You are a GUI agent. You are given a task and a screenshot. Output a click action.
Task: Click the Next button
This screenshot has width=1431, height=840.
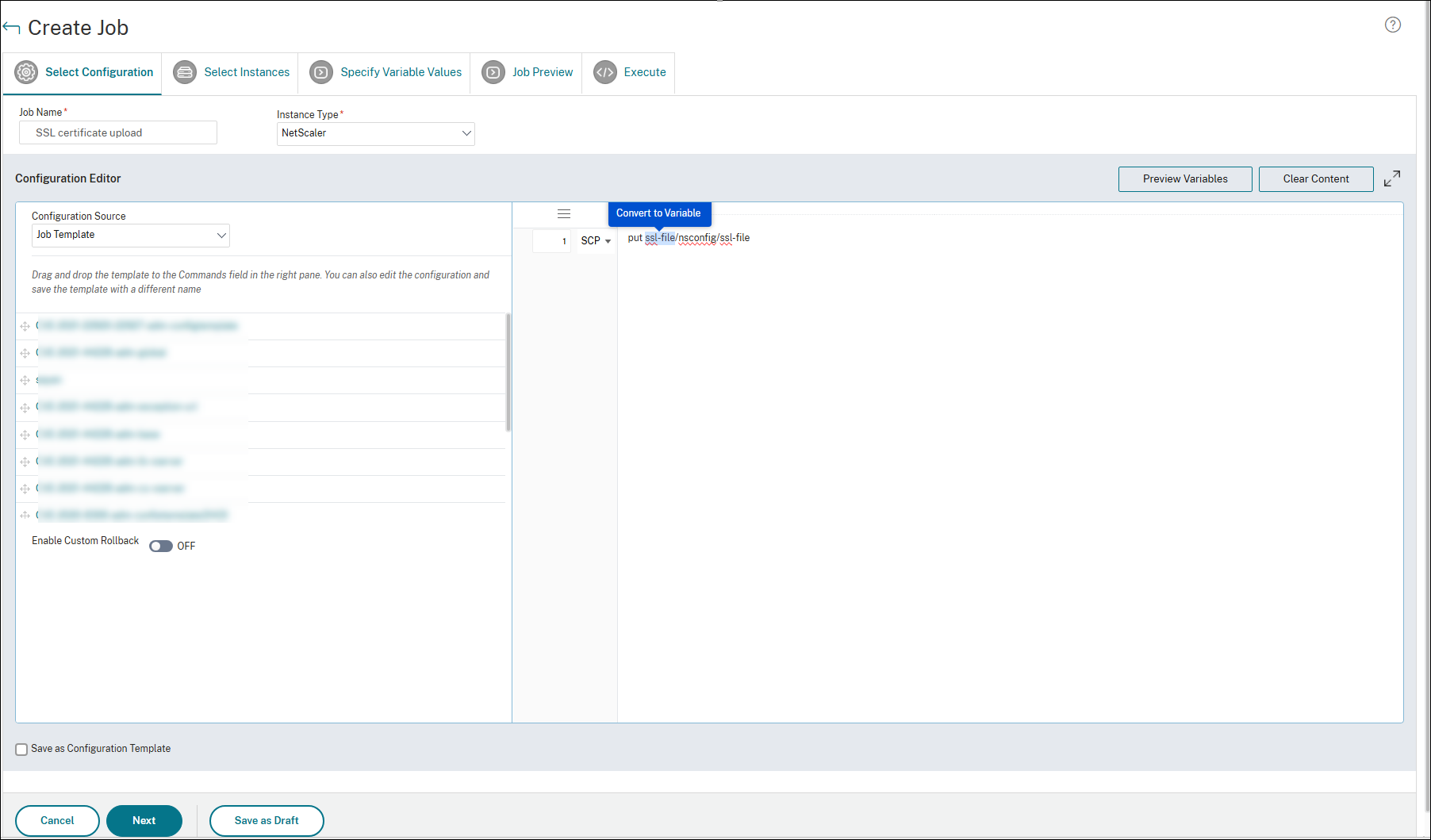pyautogui.click(x=144, y=821)
